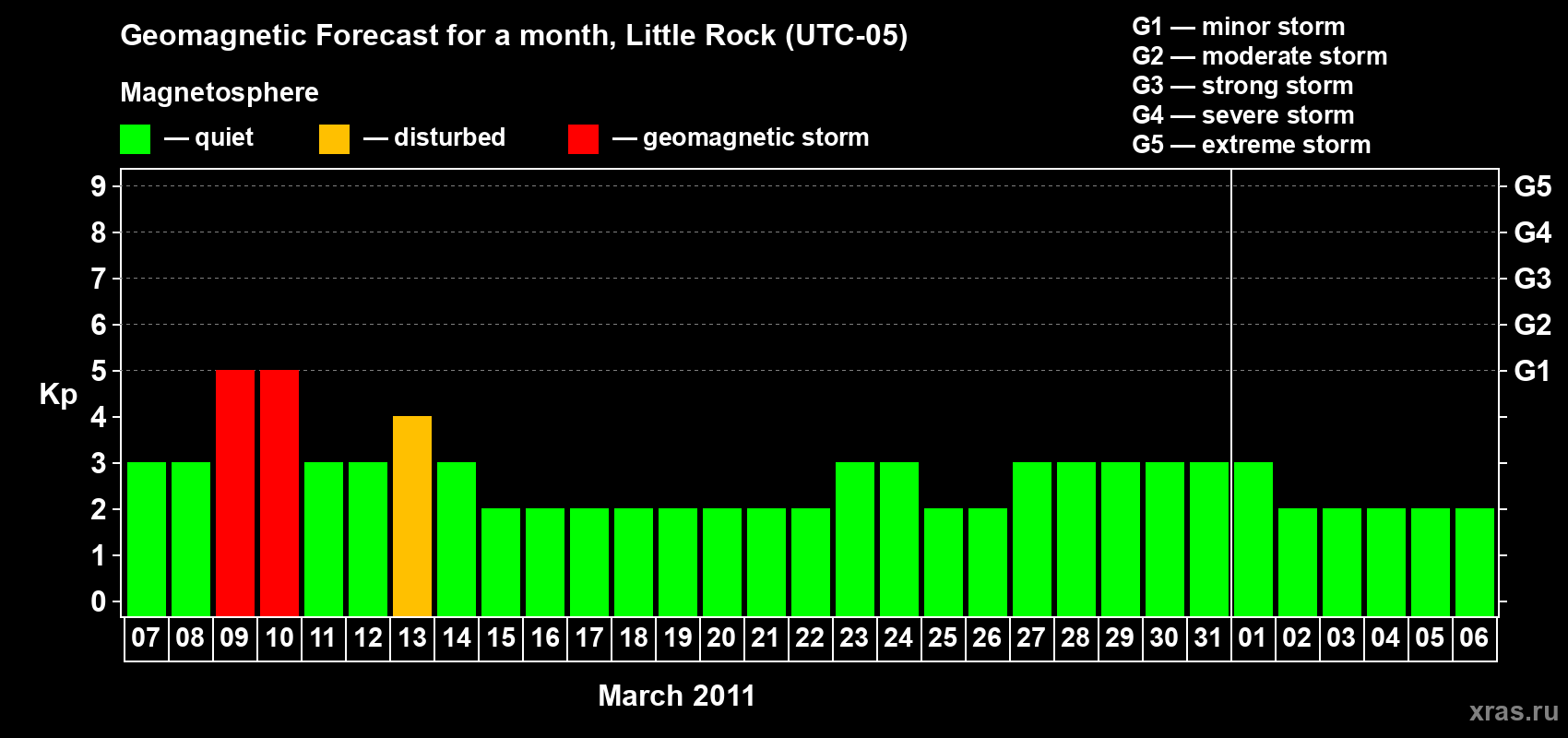The height and width of the screenshot is (738, 1568).
Task: Click the G3 right axis label
Action: pos(1533,279)
